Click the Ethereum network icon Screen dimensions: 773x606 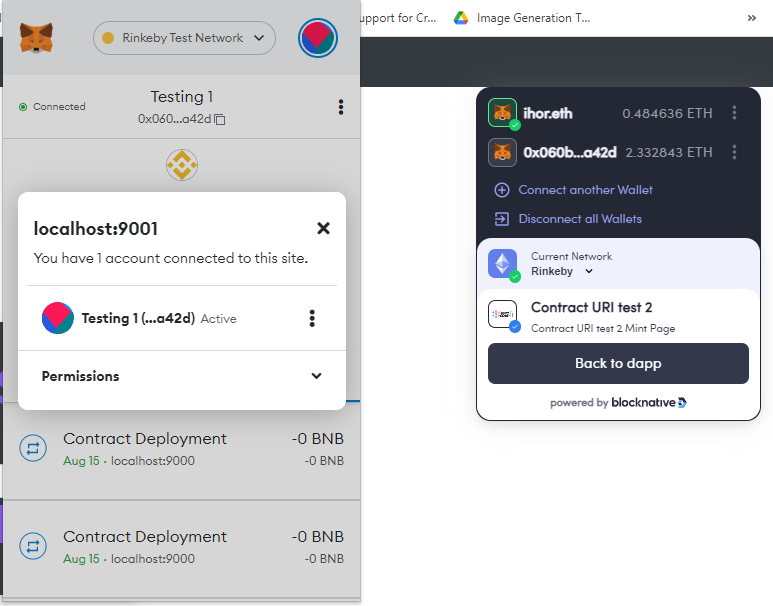[x=502, y=264]
